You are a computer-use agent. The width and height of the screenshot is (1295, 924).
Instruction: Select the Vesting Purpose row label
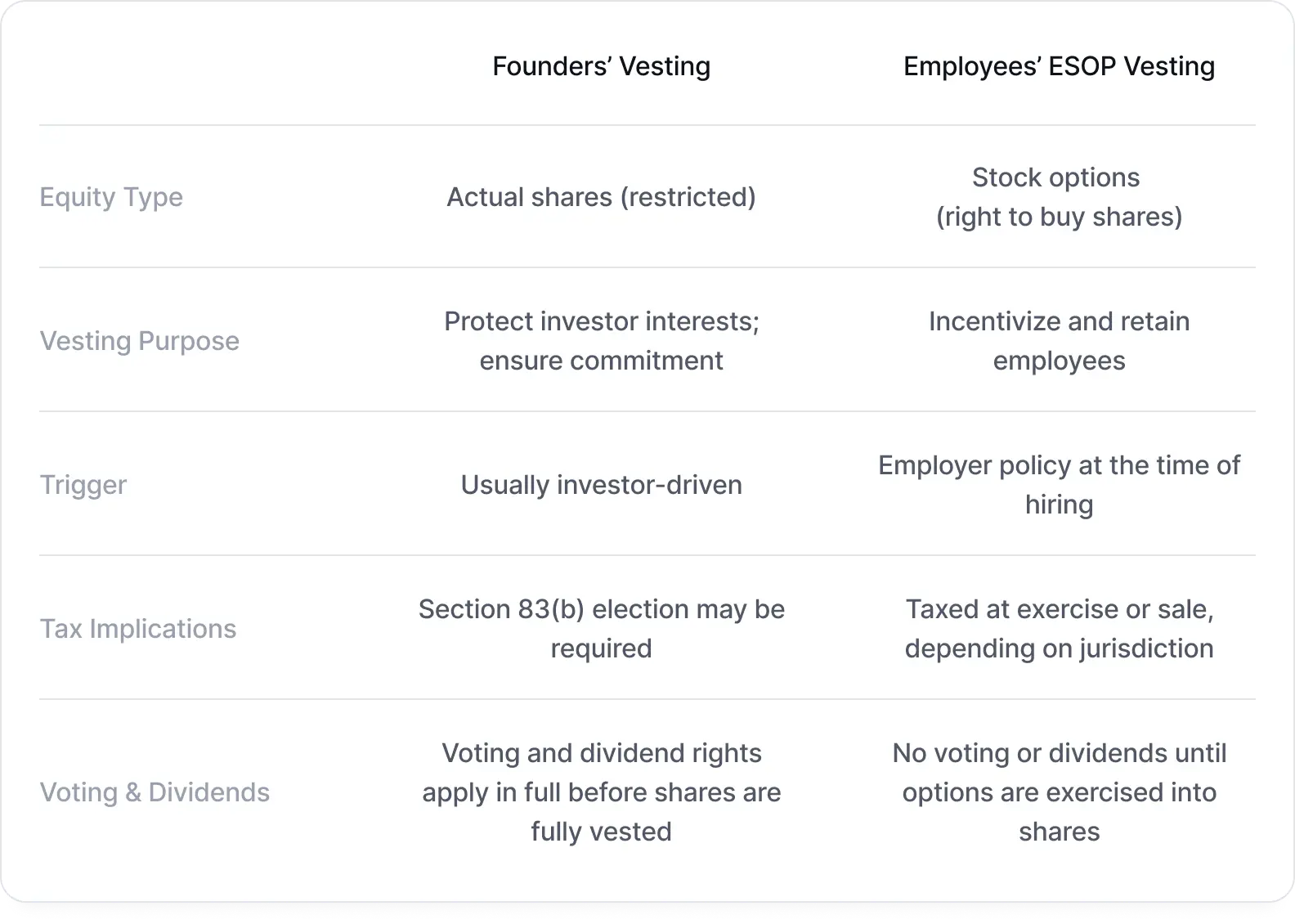click(140, 341)
